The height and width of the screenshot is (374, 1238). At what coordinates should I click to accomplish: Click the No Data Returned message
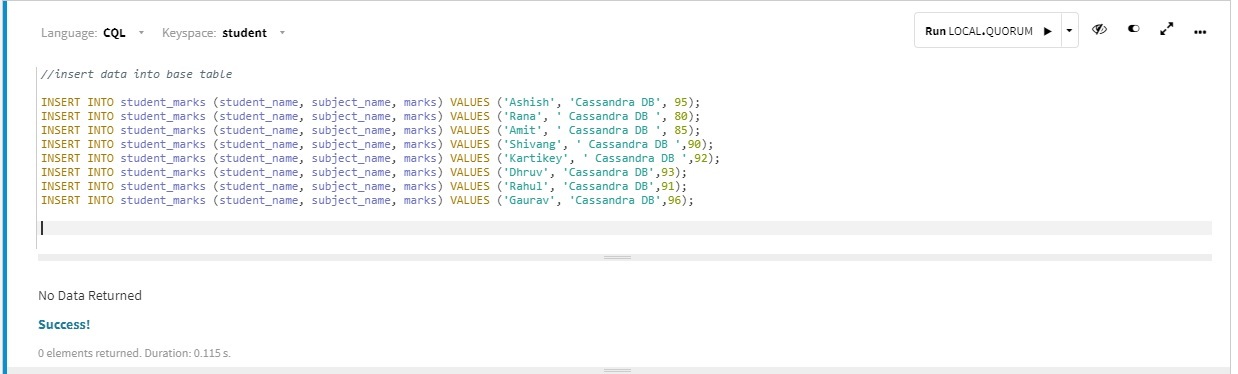90,296
